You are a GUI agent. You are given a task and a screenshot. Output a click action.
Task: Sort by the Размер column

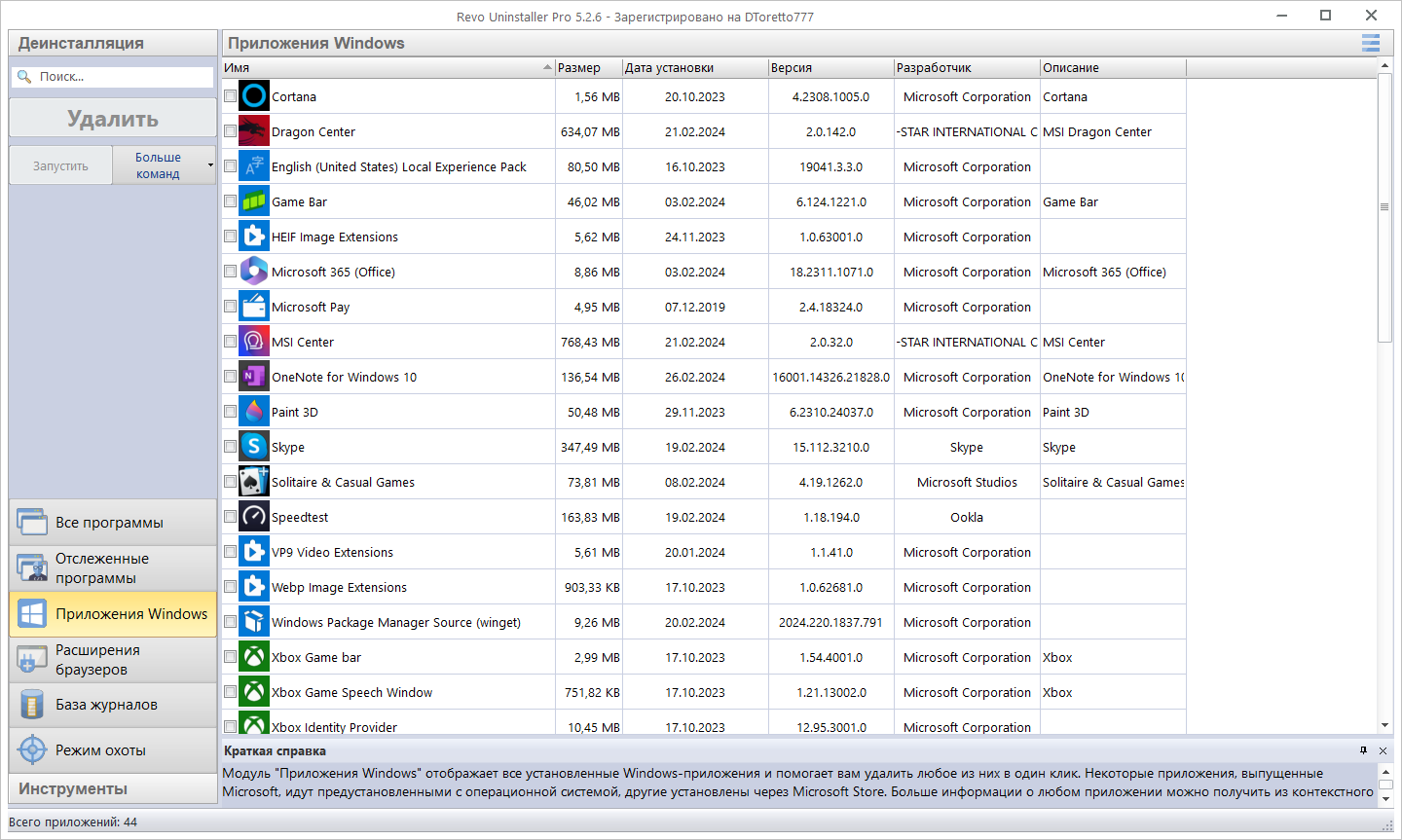click(x=589, y=68)
